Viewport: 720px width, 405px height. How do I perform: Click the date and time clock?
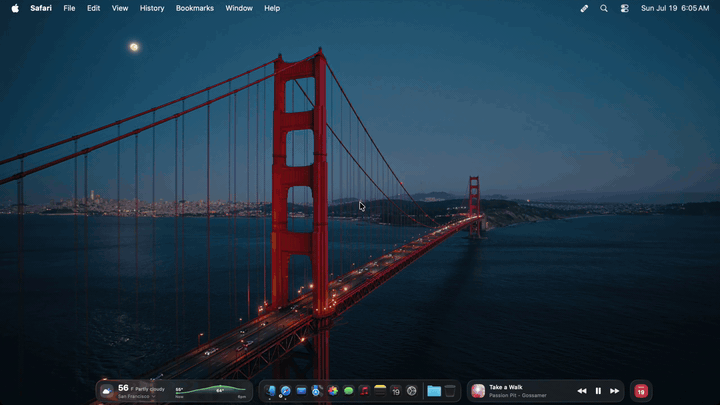point(675,8)
